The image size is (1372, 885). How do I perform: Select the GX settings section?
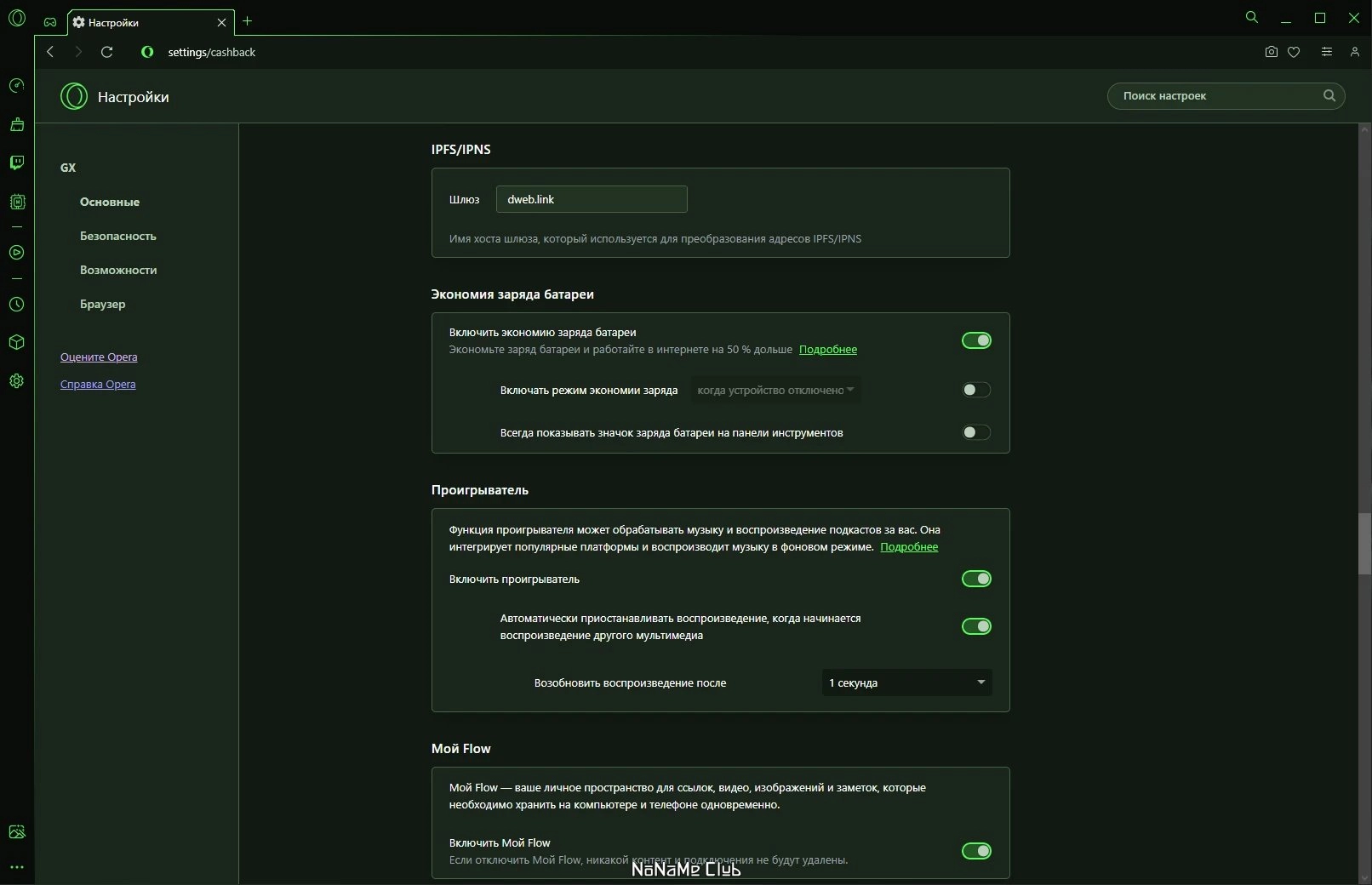tap(68, 168)
